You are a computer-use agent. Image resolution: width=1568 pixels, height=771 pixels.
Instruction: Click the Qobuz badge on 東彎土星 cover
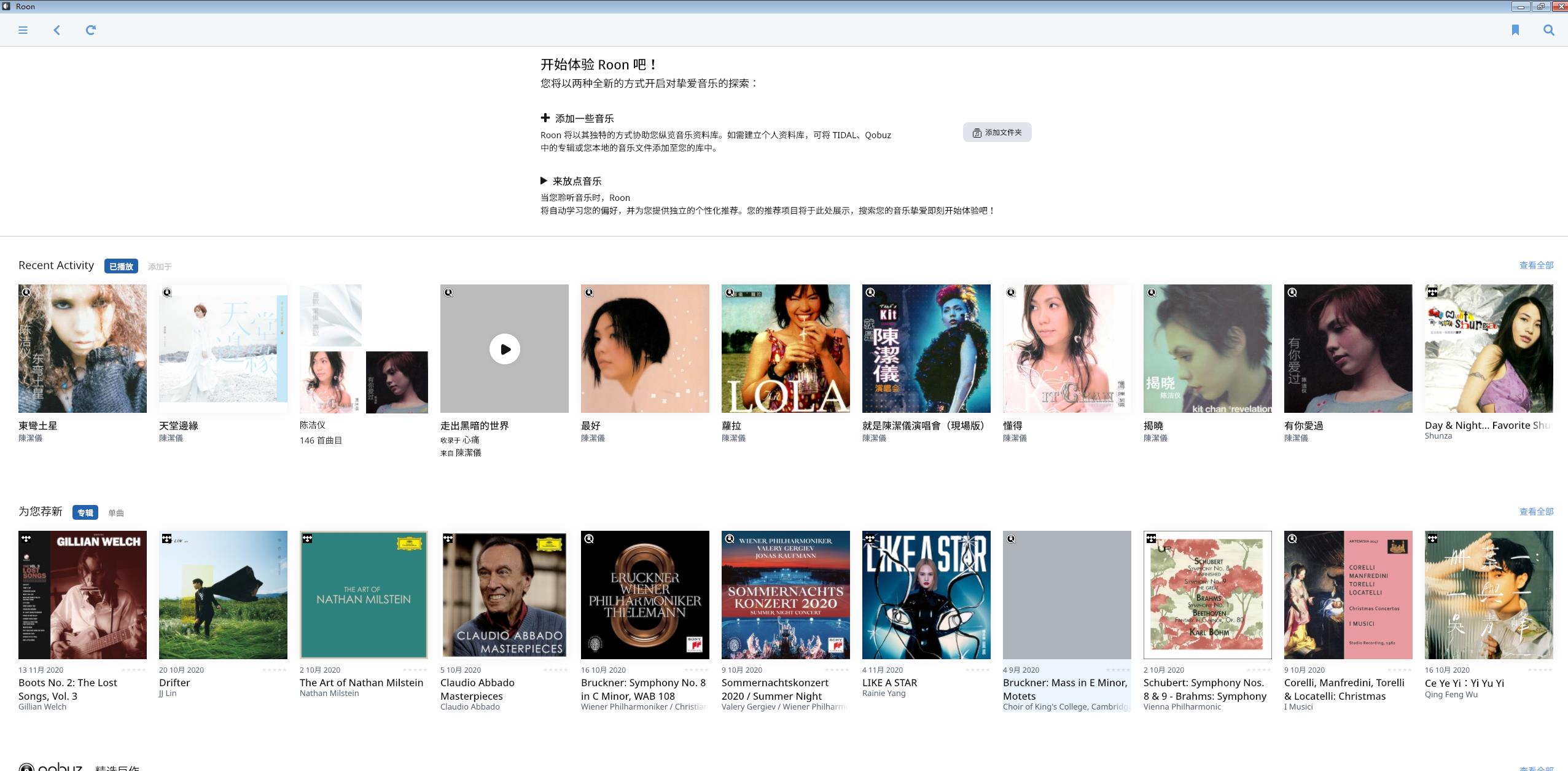click(x=26, y=292)
